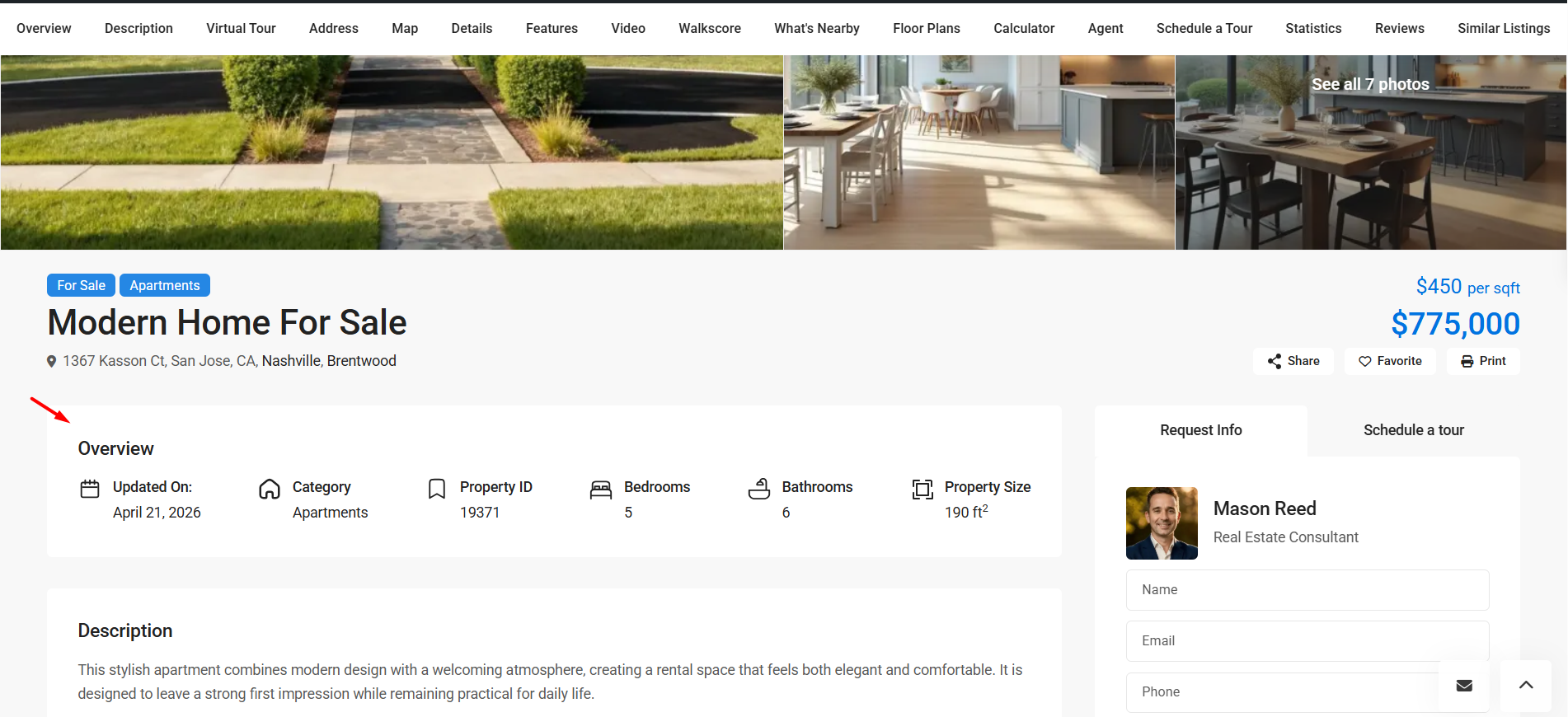Click the bed Bedrooms icon
The height and width of the screenshot is (717, 1568).
(x=601, y=490)
